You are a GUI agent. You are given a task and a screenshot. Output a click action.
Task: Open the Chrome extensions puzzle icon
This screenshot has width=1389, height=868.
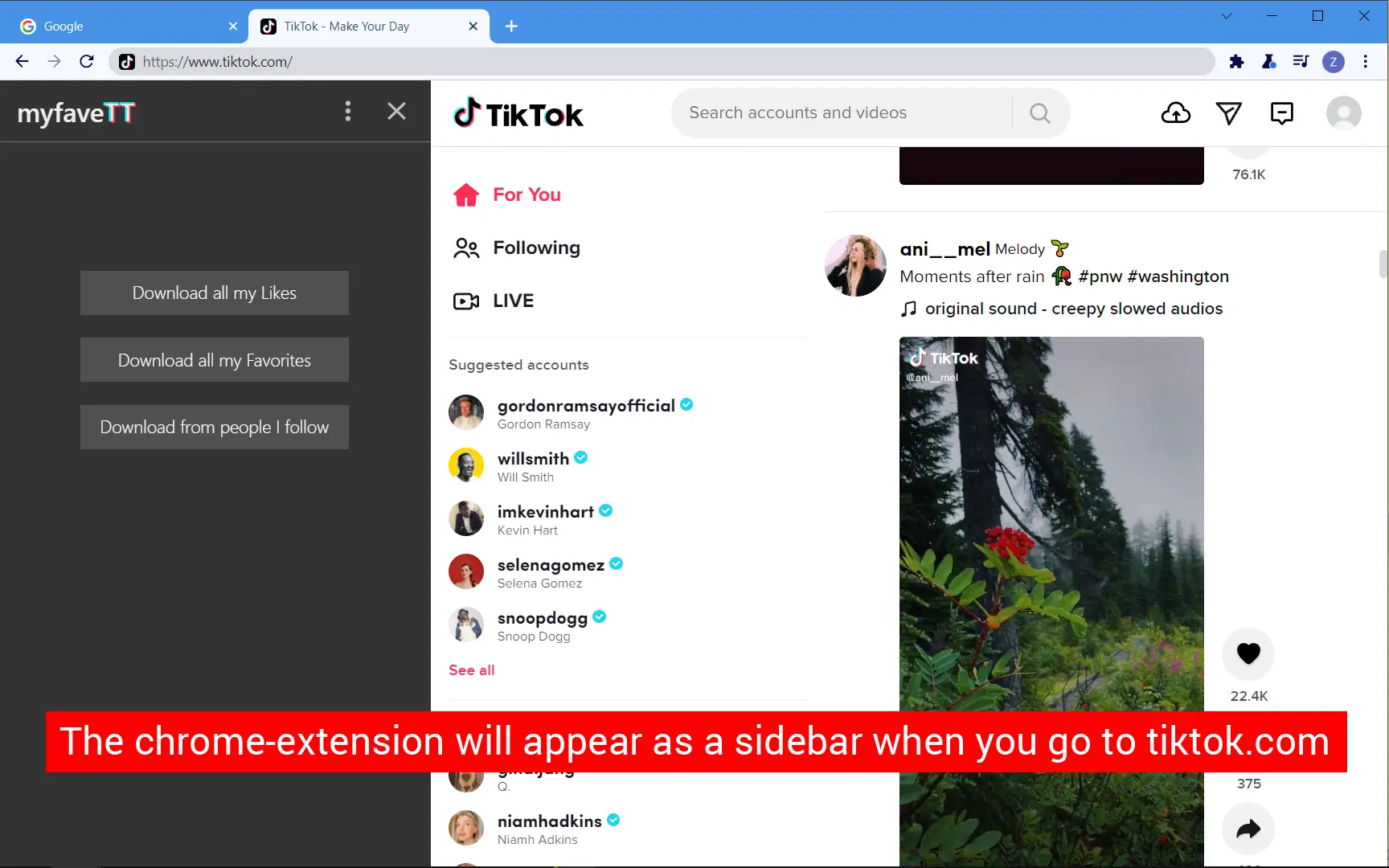[x=1237, y=61]
